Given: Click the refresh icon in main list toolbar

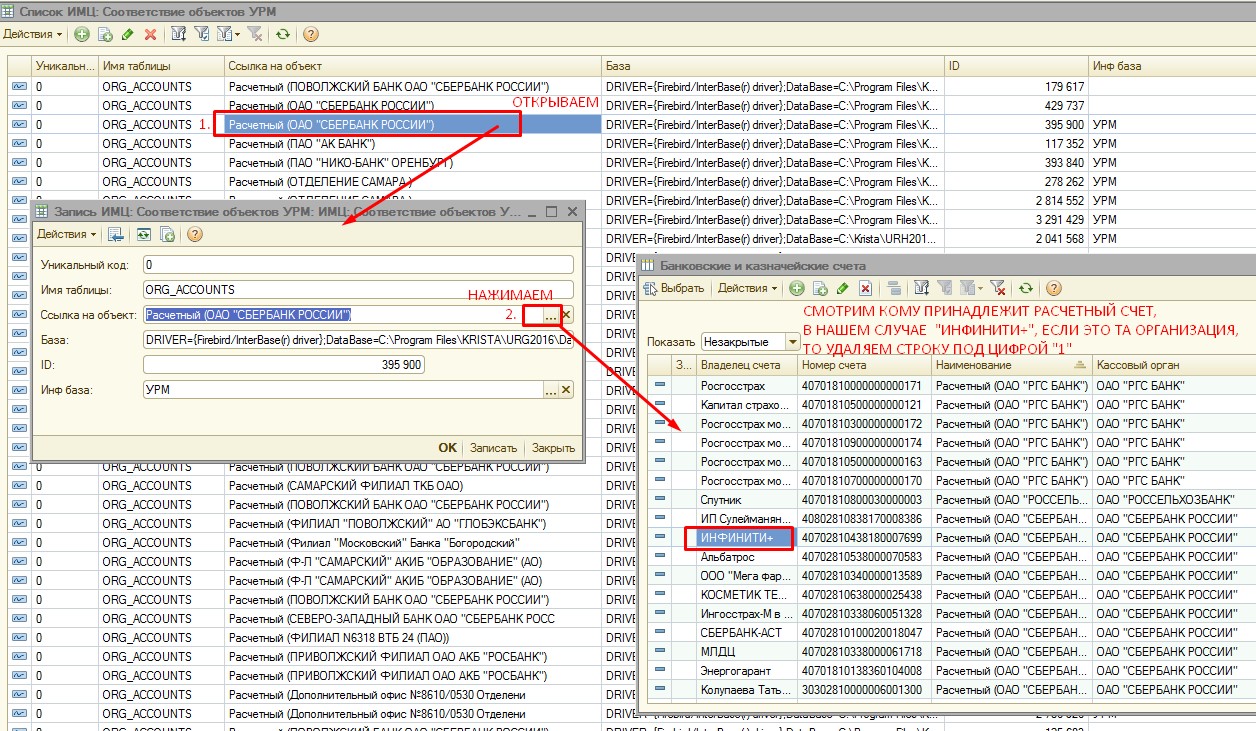Looking at the screenshot, I should (x=283, y=34).
